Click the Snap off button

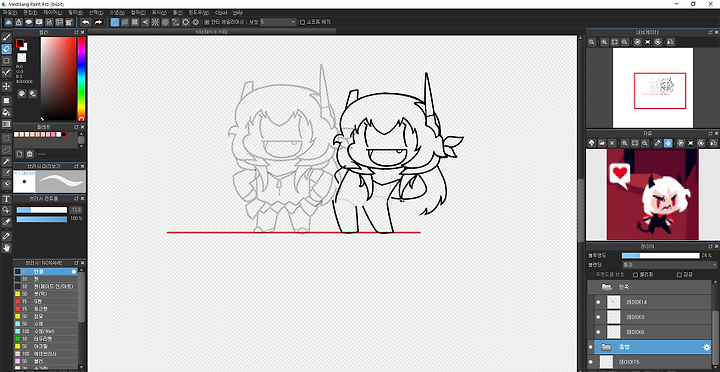115,22
